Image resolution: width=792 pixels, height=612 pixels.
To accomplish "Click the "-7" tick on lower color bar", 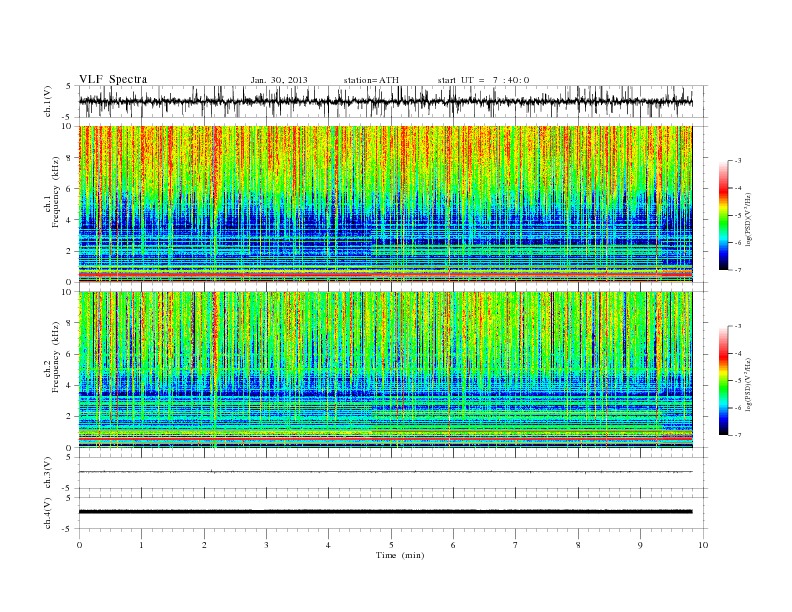I will (737, 435).
